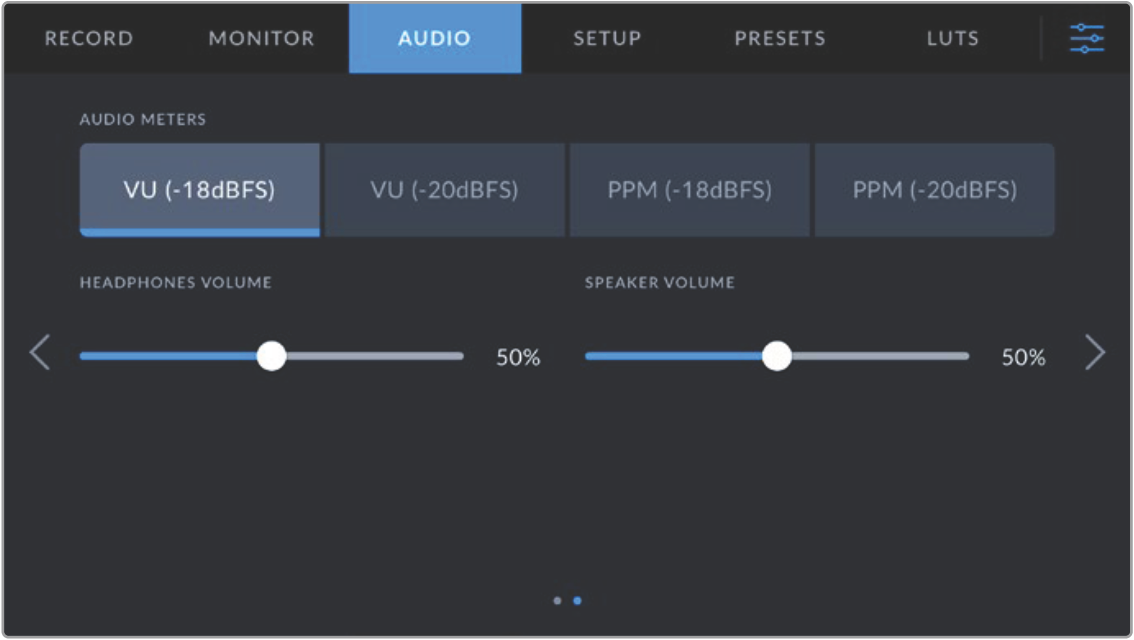Click the headphones volume slider track's right end
The width and height of the screenshot is (1134, 640).
point(458,356)
